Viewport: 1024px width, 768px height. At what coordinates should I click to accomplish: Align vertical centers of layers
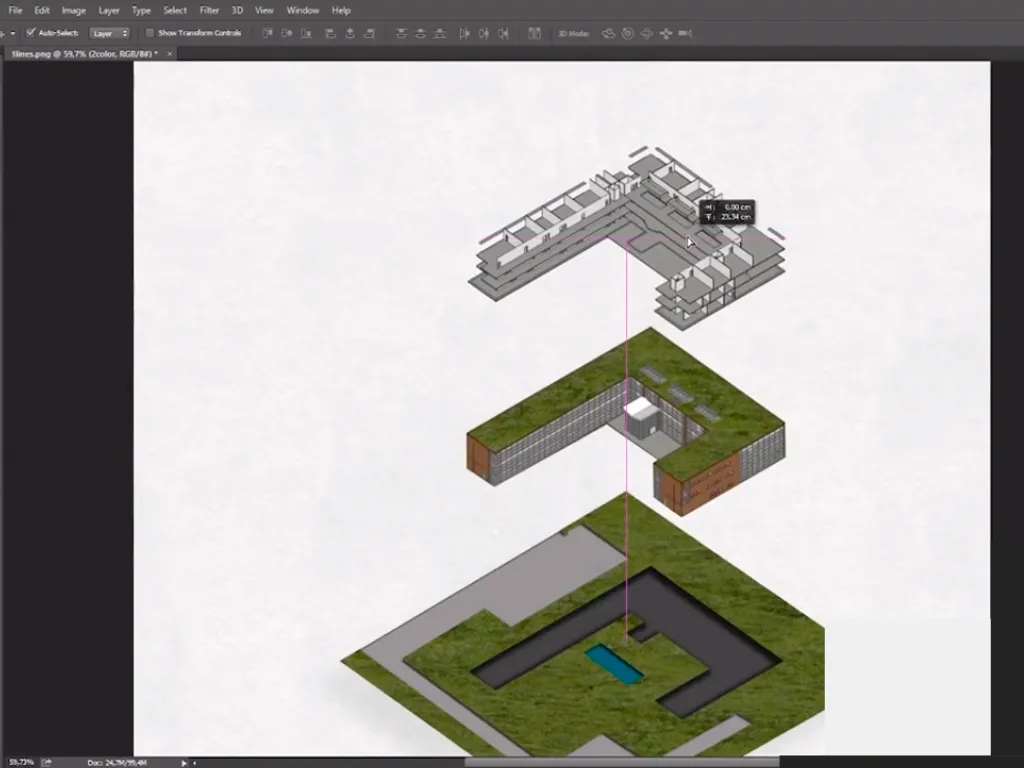coord(286,33)
